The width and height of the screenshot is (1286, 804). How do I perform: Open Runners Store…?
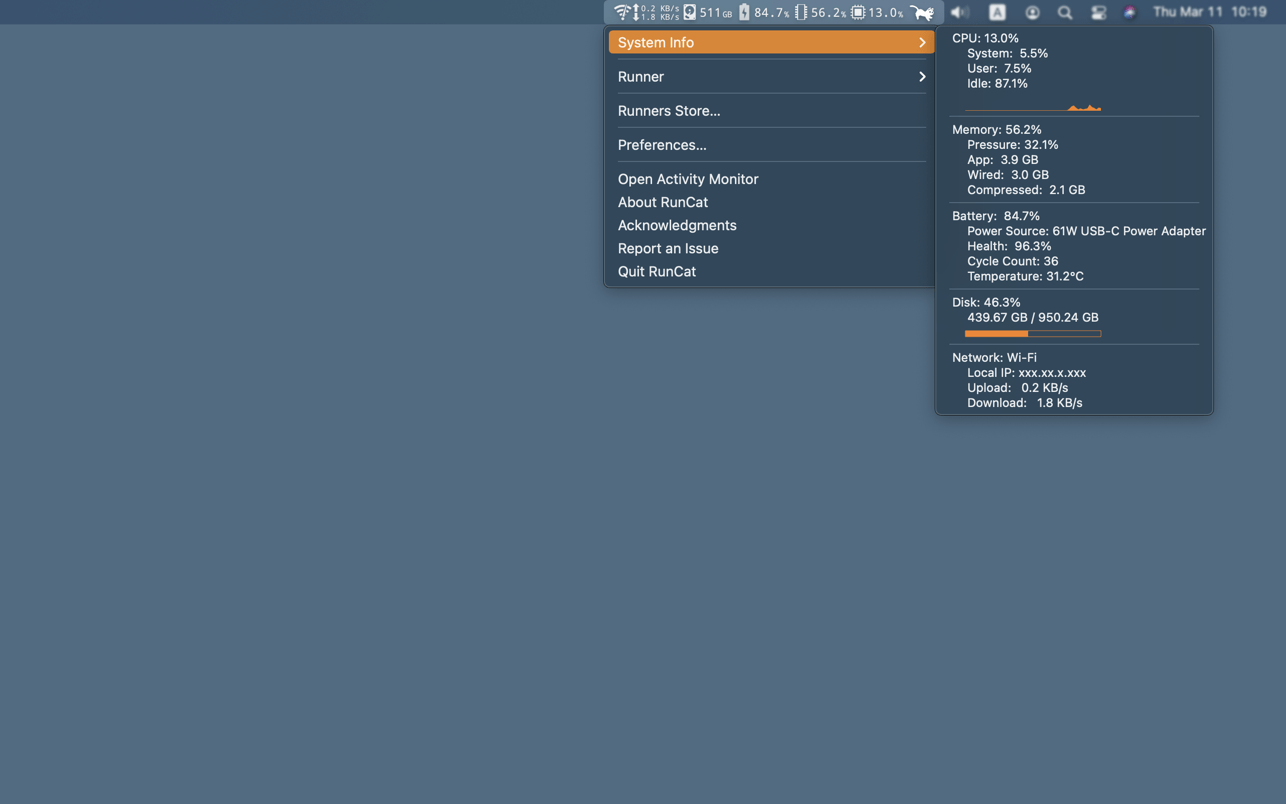tap(669, 110)
